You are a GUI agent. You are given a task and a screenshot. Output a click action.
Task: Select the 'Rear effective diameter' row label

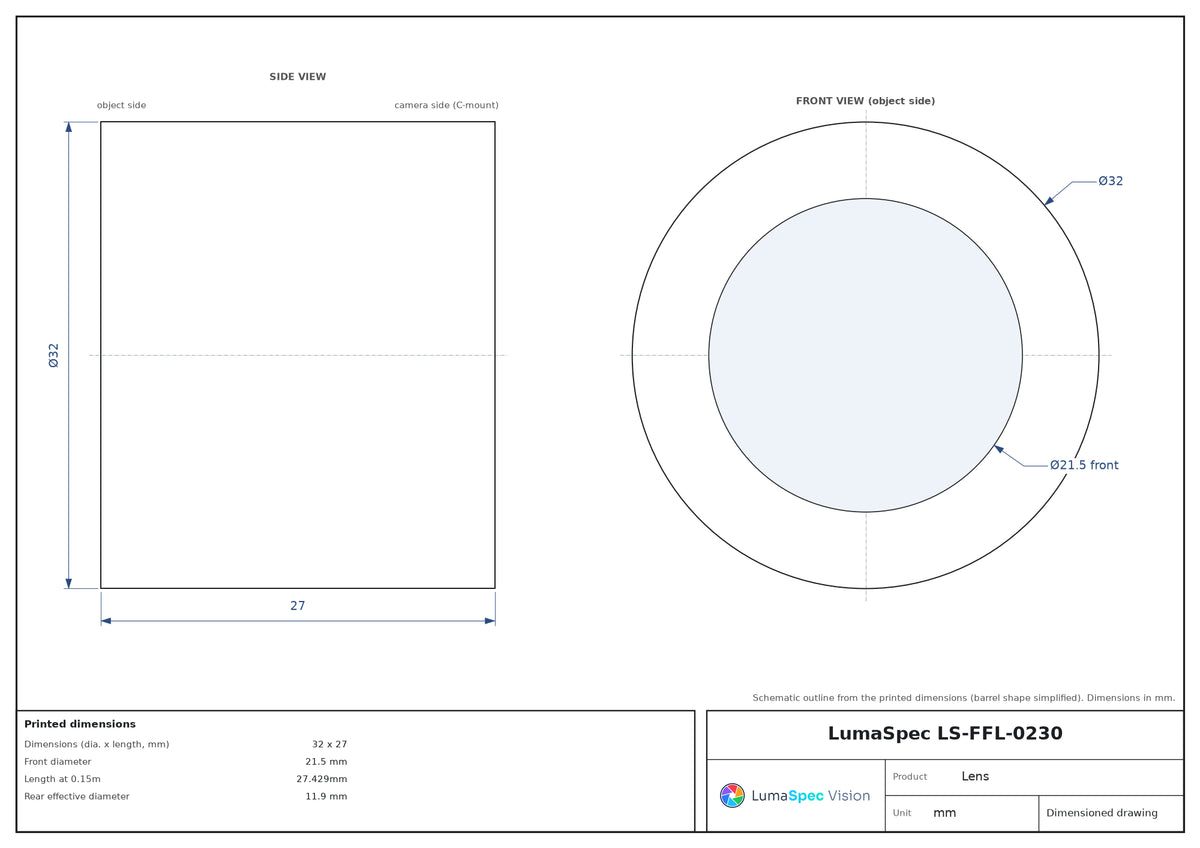[77, 797]
